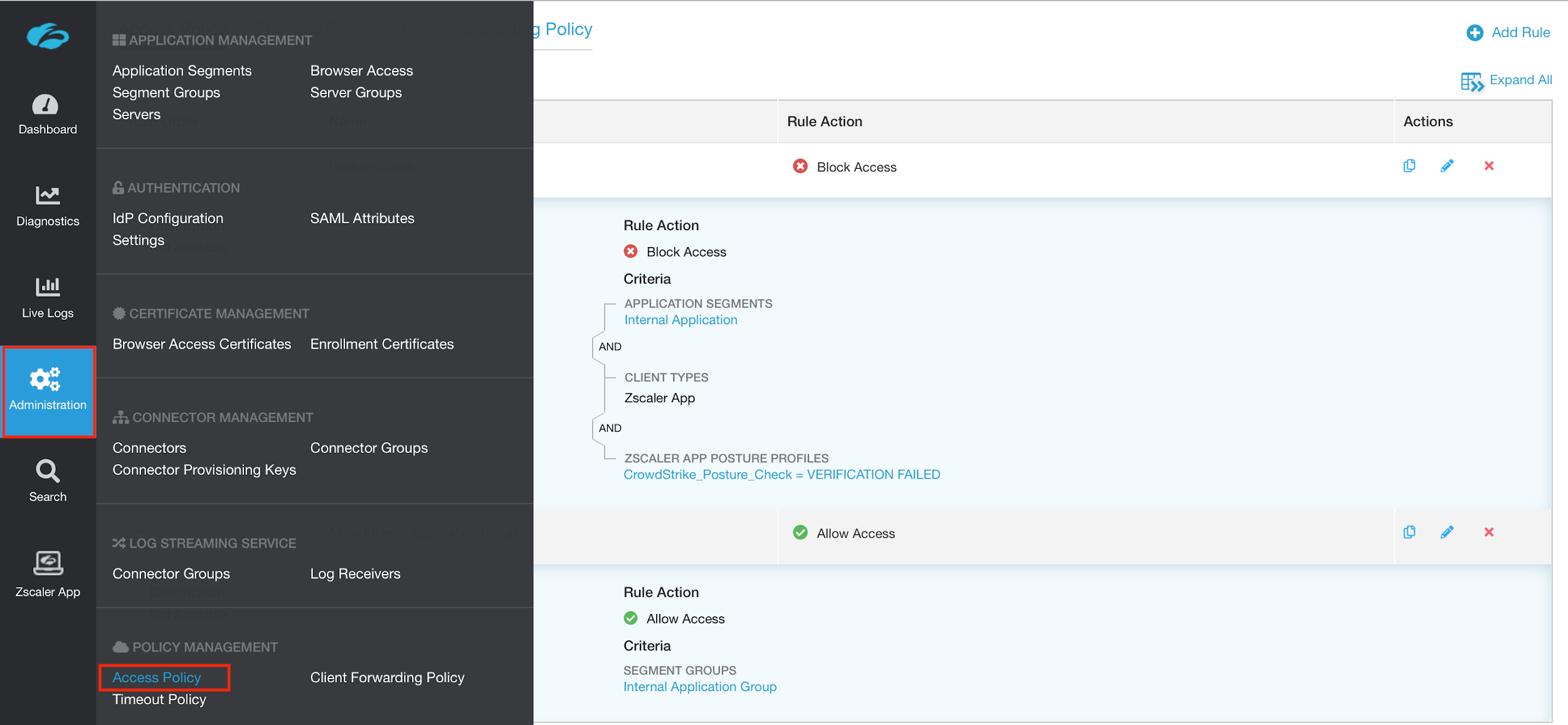Delete the Allow Access rule
Image resolution: width=1568 pixels, height=725 pixels.
(1489, 532)
